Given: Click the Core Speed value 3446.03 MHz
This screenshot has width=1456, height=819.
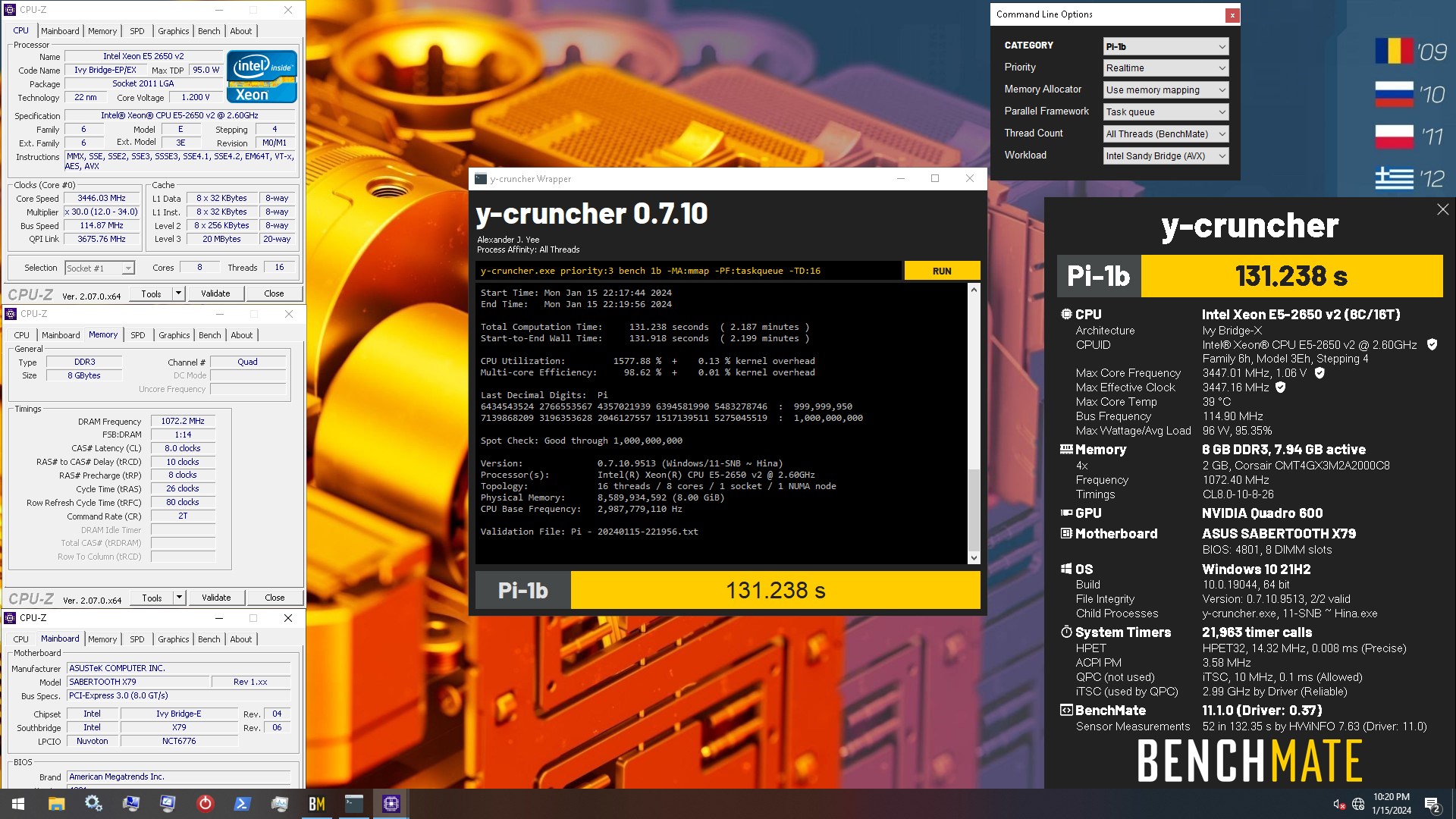Looking at the screenshot, I should pyautogui.click(x=103, y=198).
